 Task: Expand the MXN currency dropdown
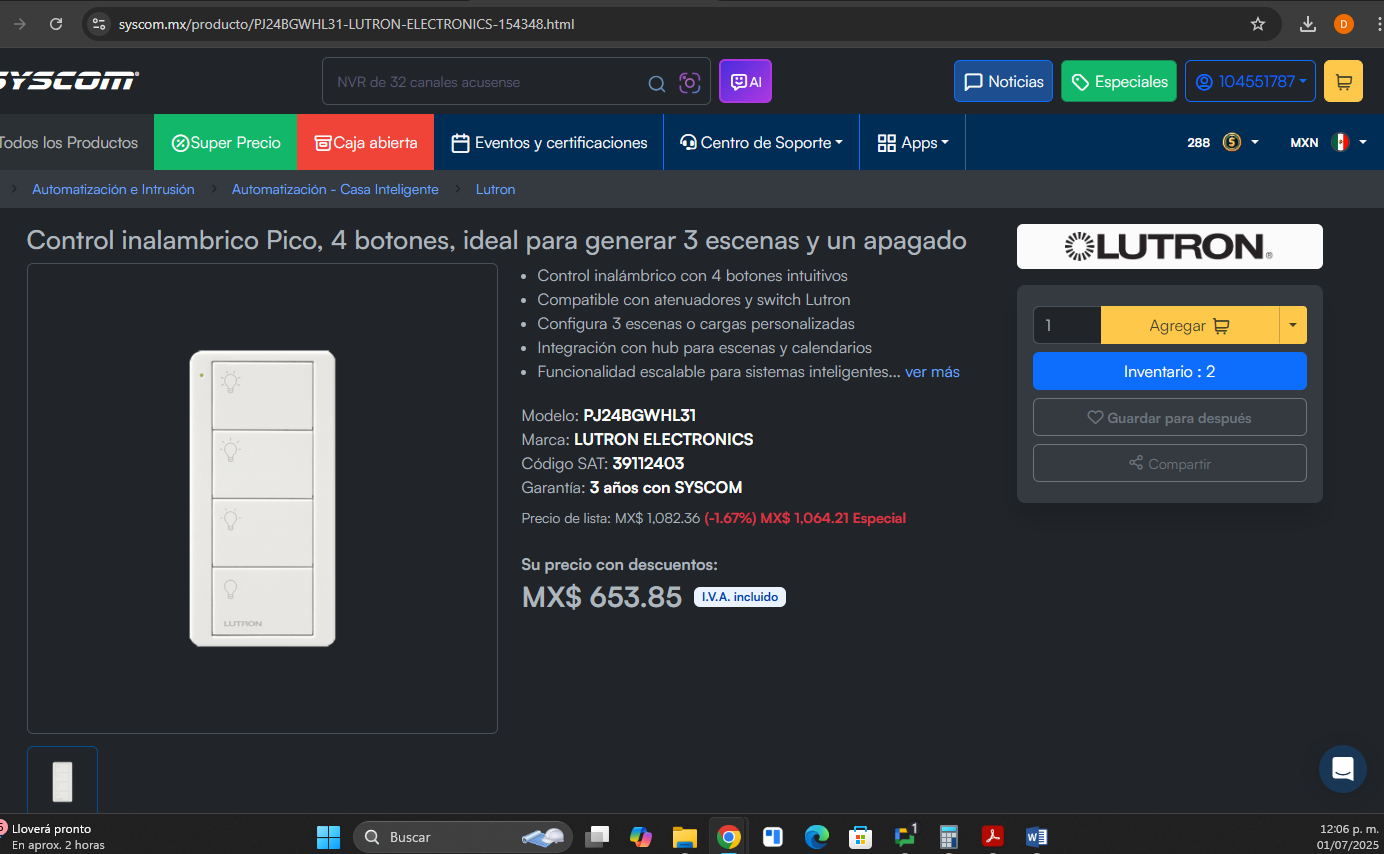tap(1329, 143)
